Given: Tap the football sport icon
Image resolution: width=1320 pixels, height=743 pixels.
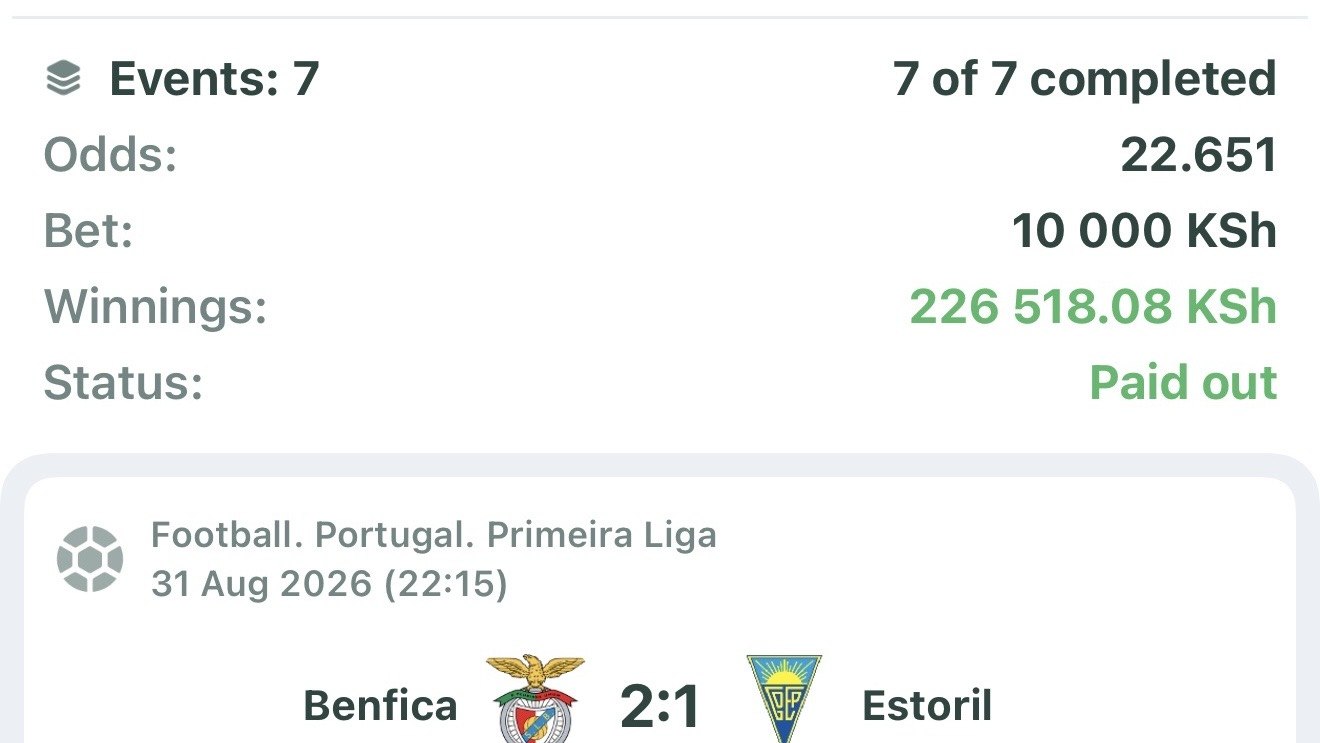Looking at the screenshot, I should pyautogui.click(x=90, y=559).
